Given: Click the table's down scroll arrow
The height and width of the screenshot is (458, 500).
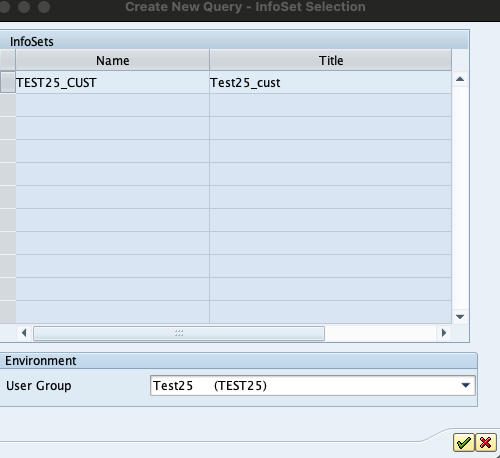Looking at the screenshot, I should pyautogui.click(x=460, y=317).
